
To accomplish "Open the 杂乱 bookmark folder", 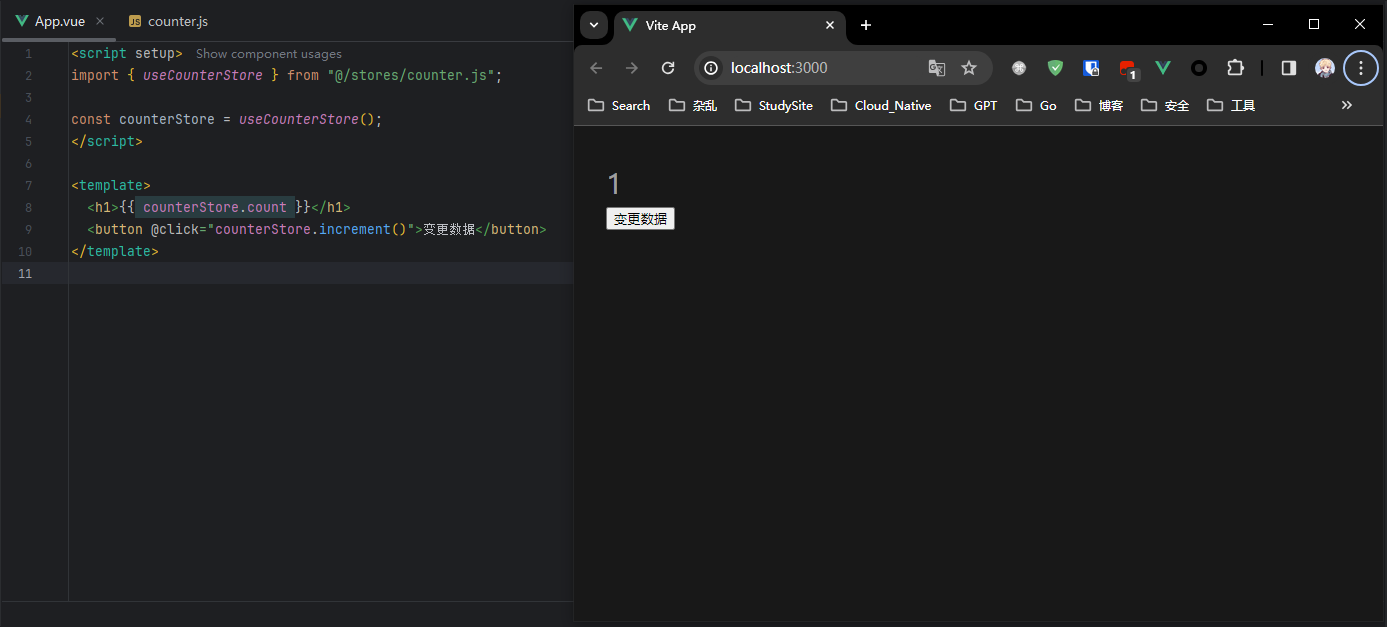I will point(693,105).
